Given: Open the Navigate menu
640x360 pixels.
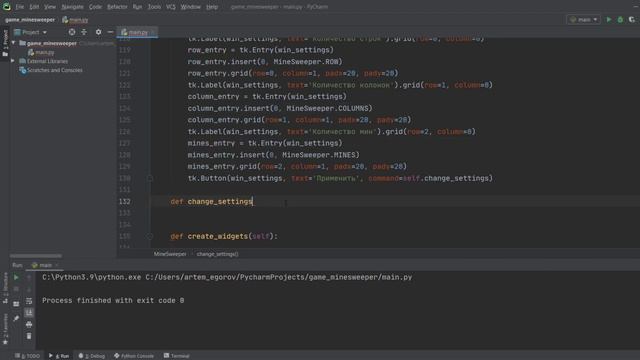Looking at the screenshot, I should coord(72,7).
